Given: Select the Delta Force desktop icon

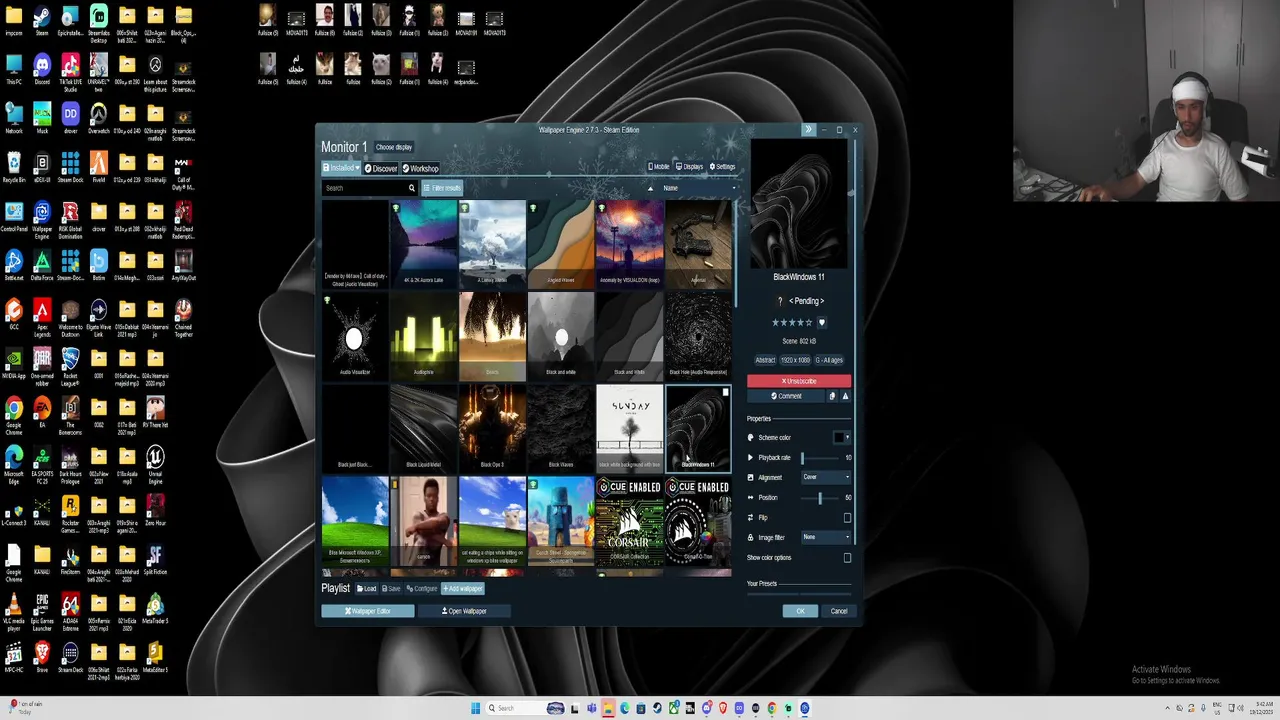Looking at the screenshot, I should [42, 265].
